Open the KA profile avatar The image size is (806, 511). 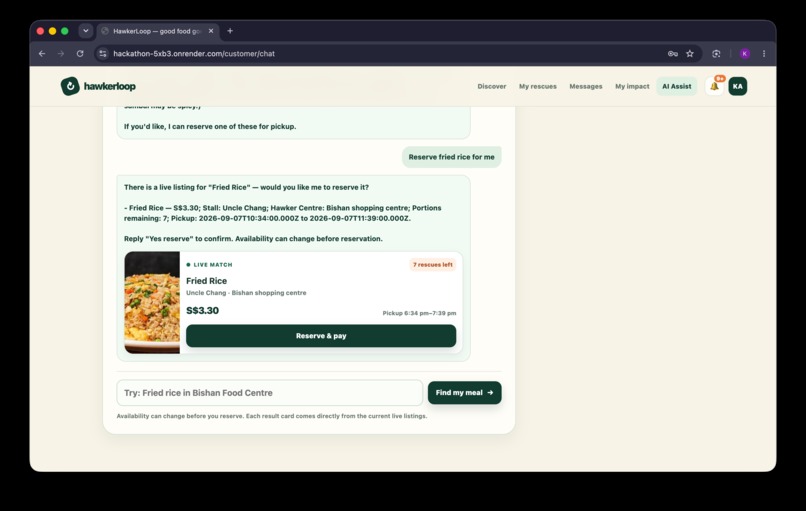point(738,86)
